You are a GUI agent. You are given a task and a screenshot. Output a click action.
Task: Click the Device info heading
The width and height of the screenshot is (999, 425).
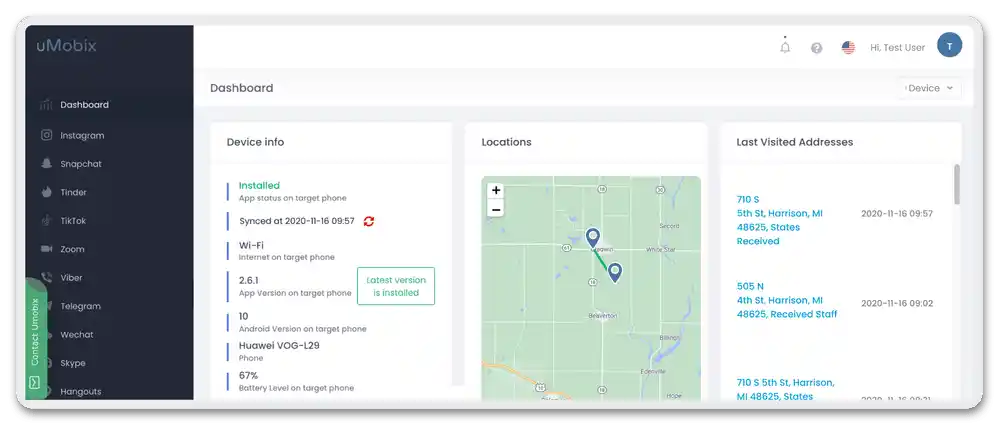[255, 142]
